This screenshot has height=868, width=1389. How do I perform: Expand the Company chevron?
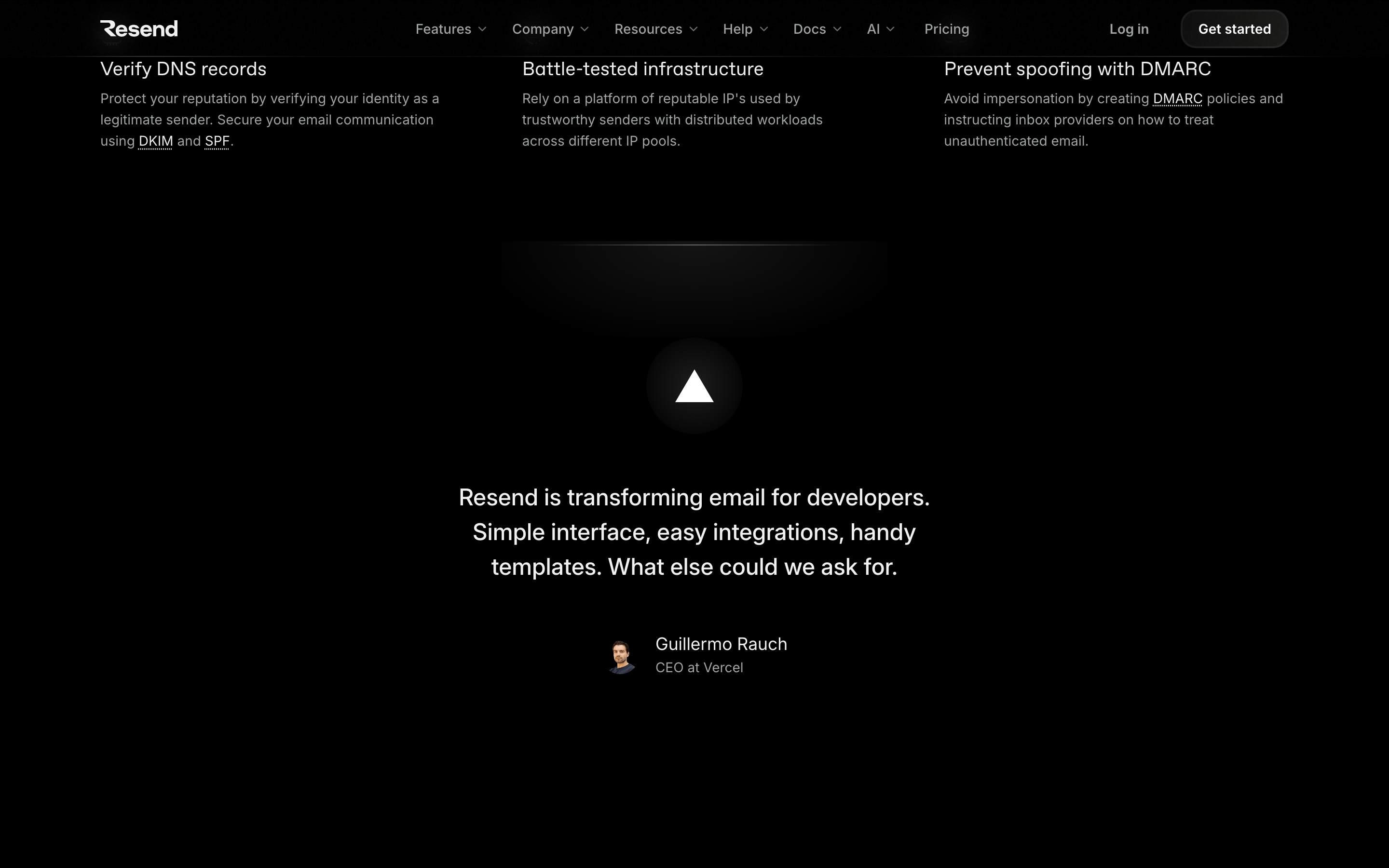point(585,29)
